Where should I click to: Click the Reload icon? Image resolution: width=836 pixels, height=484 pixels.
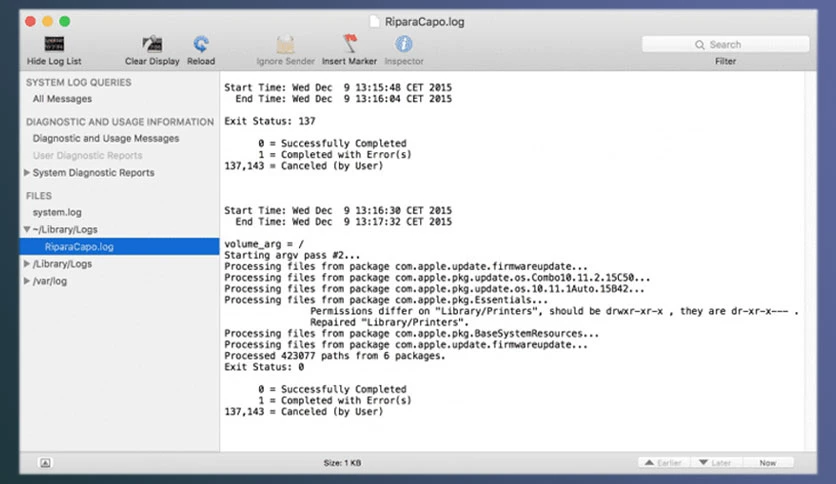point(201,44)
